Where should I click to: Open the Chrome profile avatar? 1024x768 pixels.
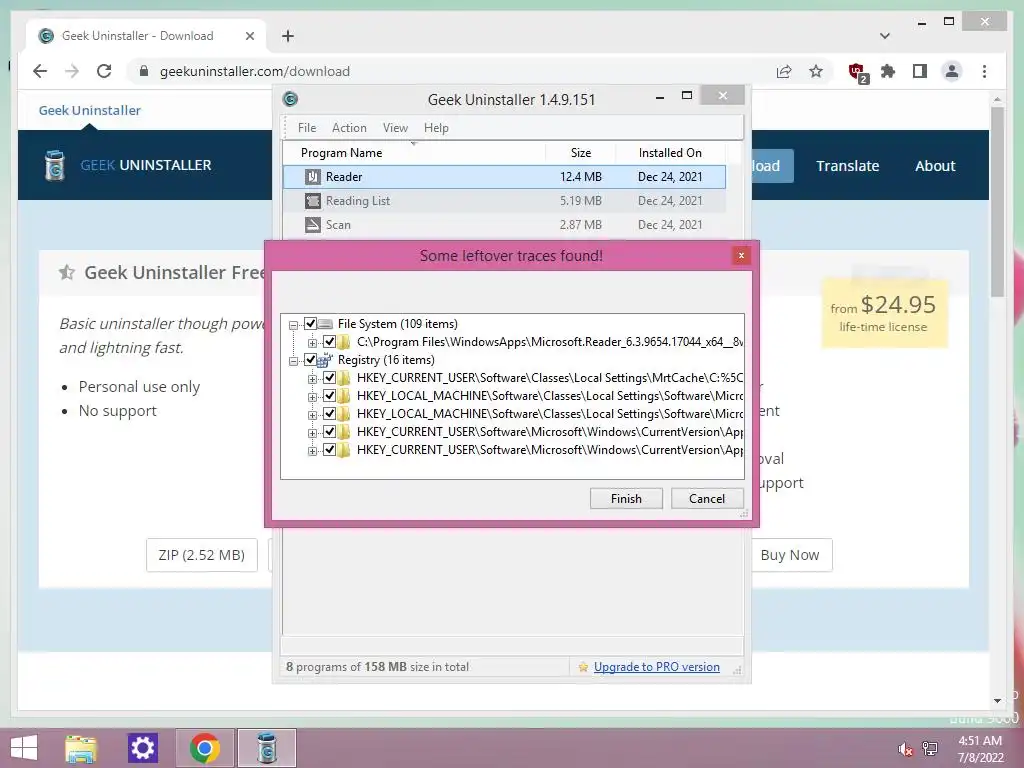pyautogui.click(x=952, y=71)
